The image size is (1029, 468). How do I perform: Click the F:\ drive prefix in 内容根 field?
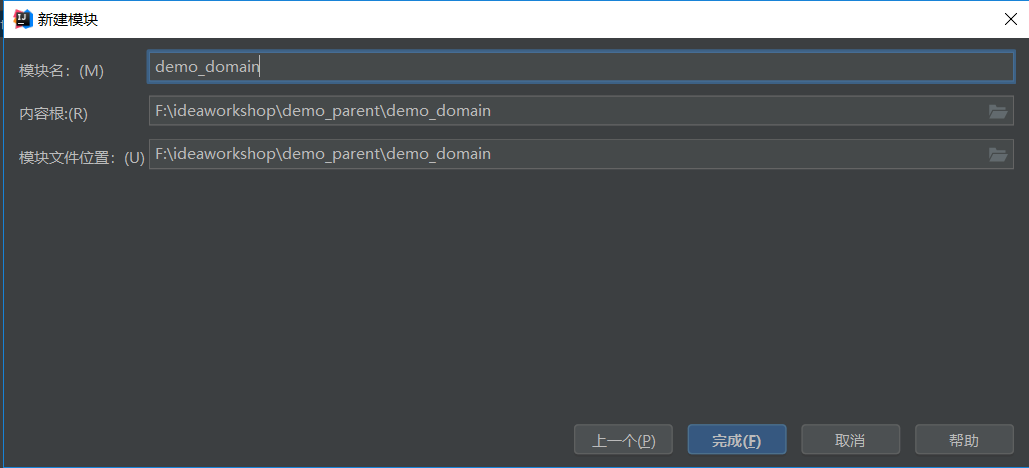[162, 111]
